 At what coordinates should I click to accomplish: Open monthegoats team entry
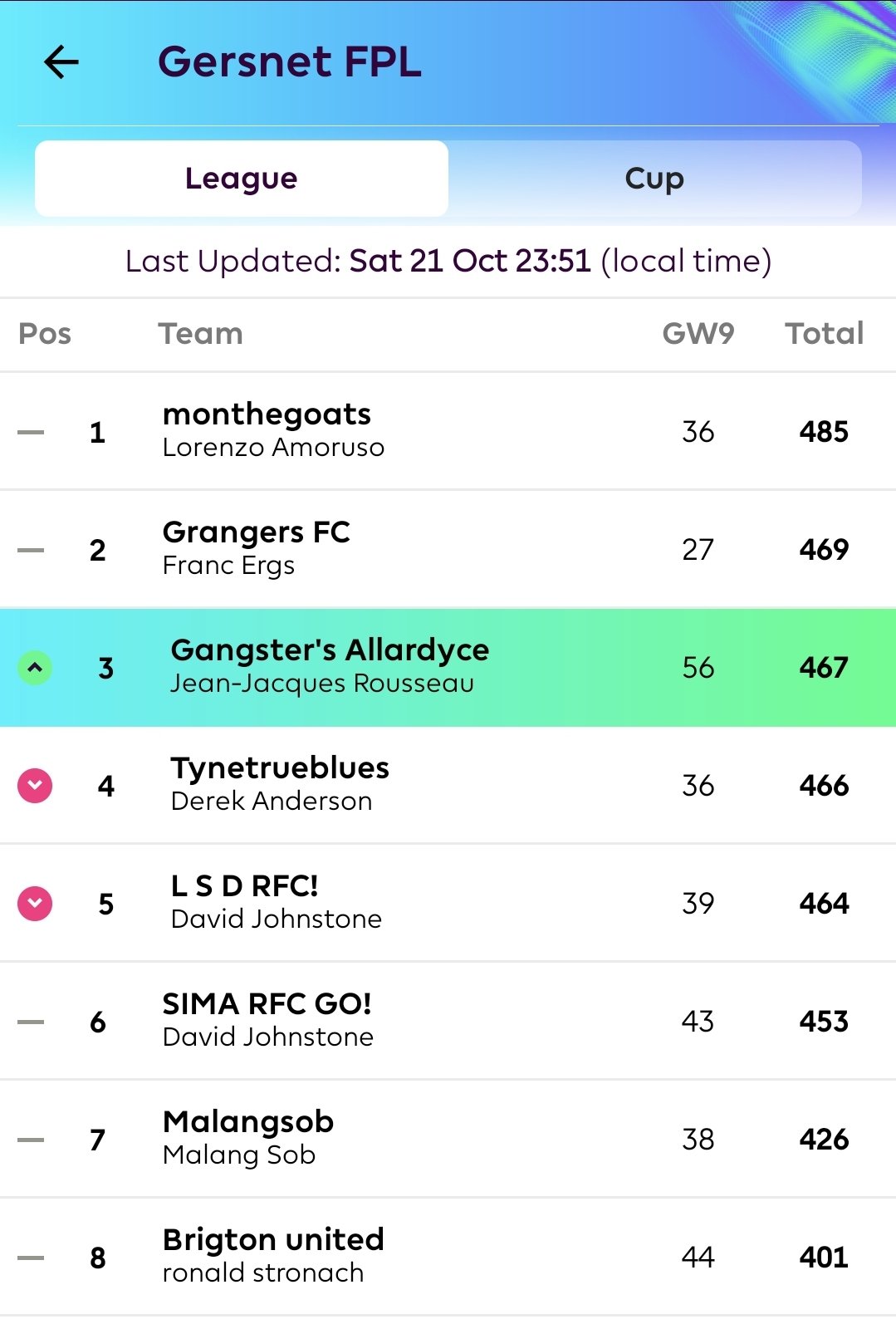(x=448, y=431)
